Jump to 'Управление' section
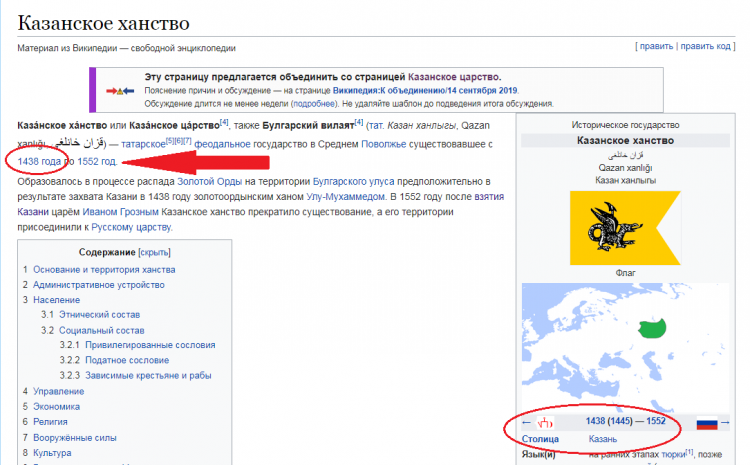This screenshot has width=750, height=465. (x=58, y=391)
